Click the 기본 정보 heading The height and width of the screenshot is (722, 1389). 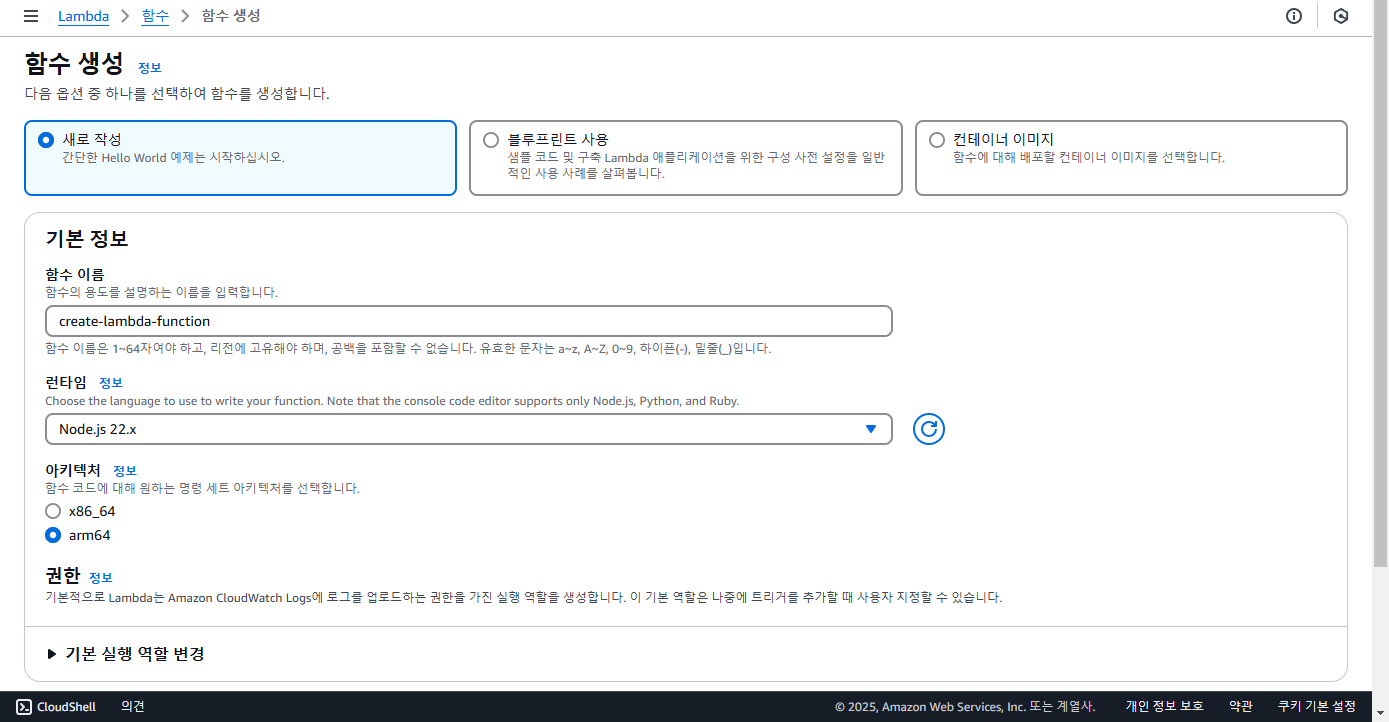[x=87, y=239]
